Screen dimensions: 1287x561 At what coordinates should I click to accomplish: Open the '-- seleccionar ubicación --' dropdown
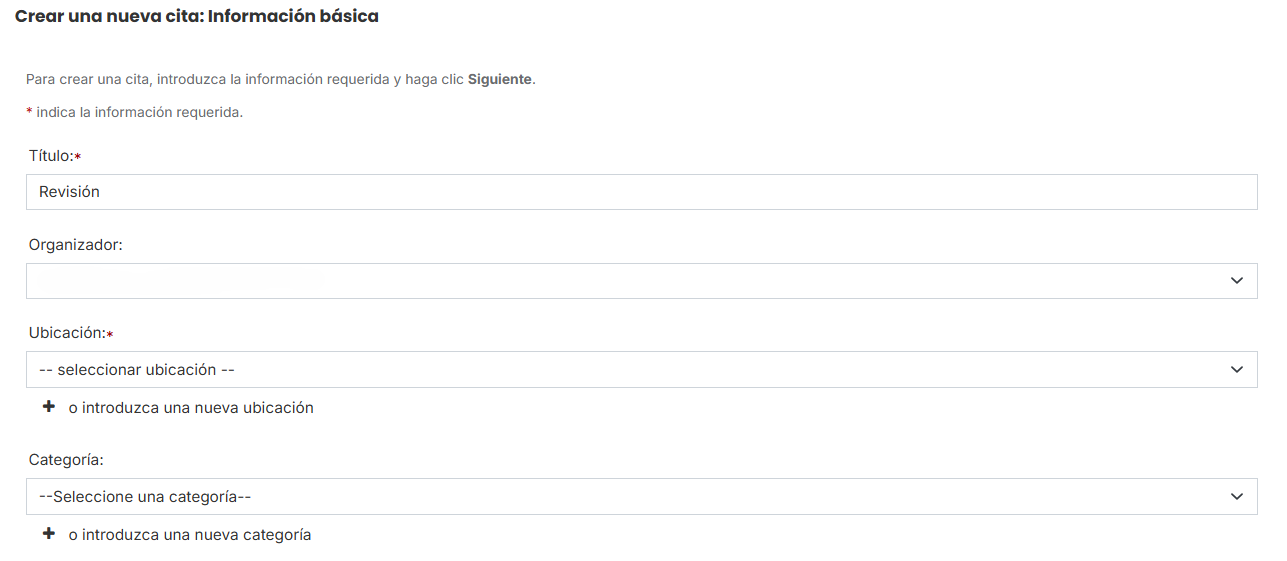[642, 369]
